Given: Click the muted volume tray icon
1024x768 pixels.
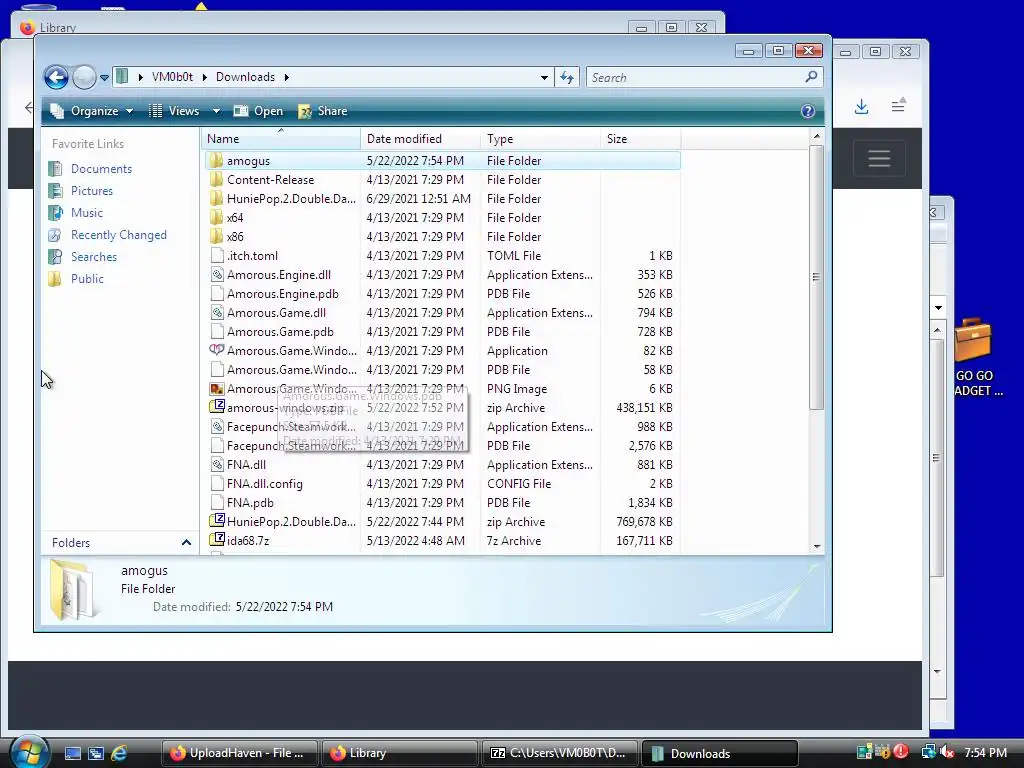Looking at the screenshot, I should (x=947, y=752).
